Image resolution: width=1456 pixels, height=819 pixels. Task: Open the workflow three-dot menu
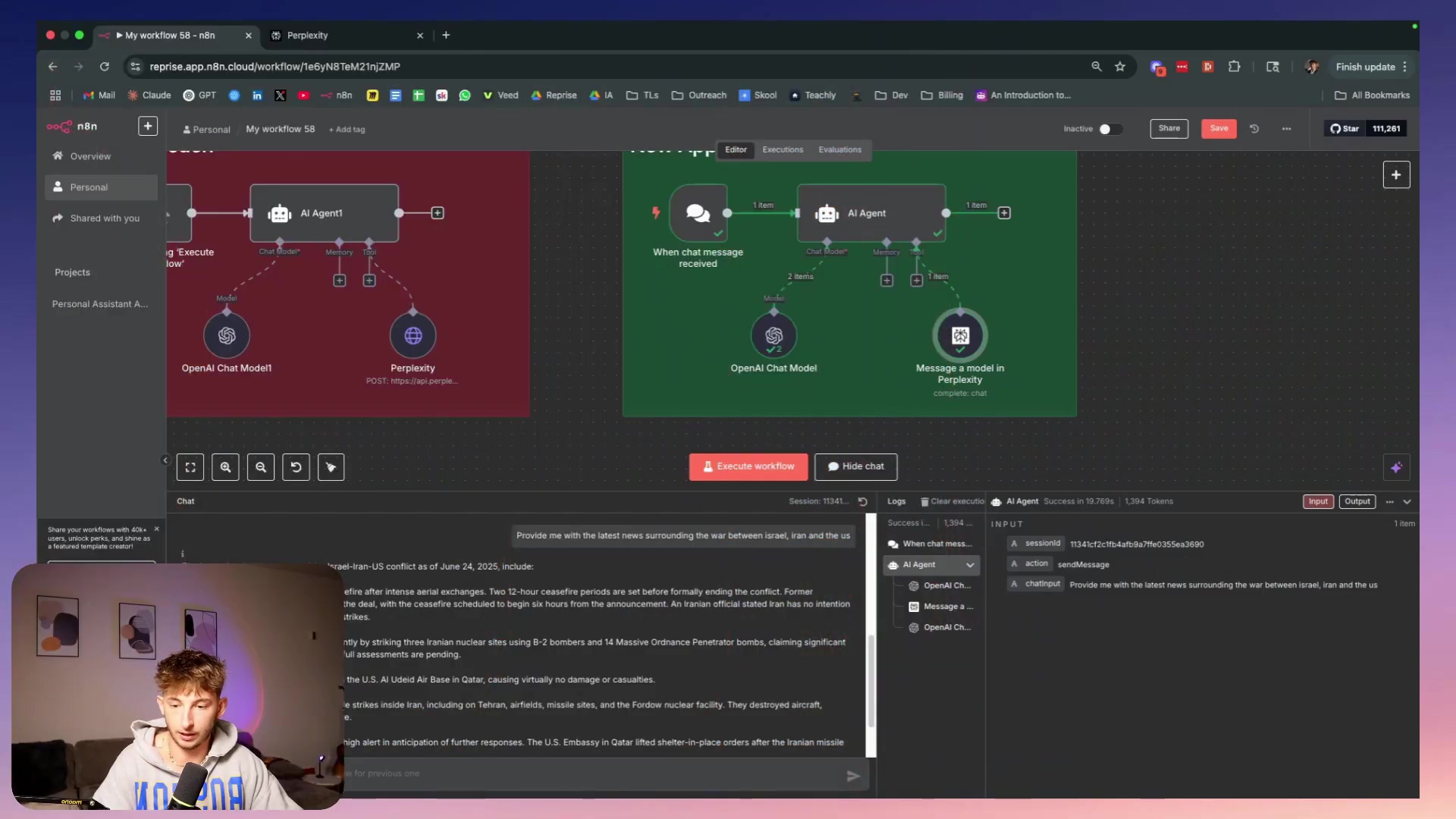(x=1287, y=129)
